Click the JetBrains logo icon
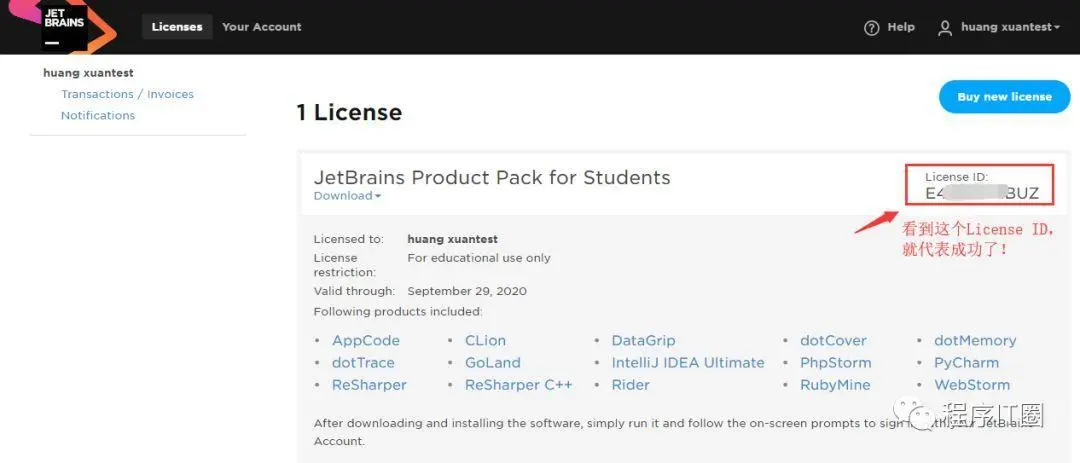Image resolution: width=1080 pixels, height=463 pixels. (64, 27)
